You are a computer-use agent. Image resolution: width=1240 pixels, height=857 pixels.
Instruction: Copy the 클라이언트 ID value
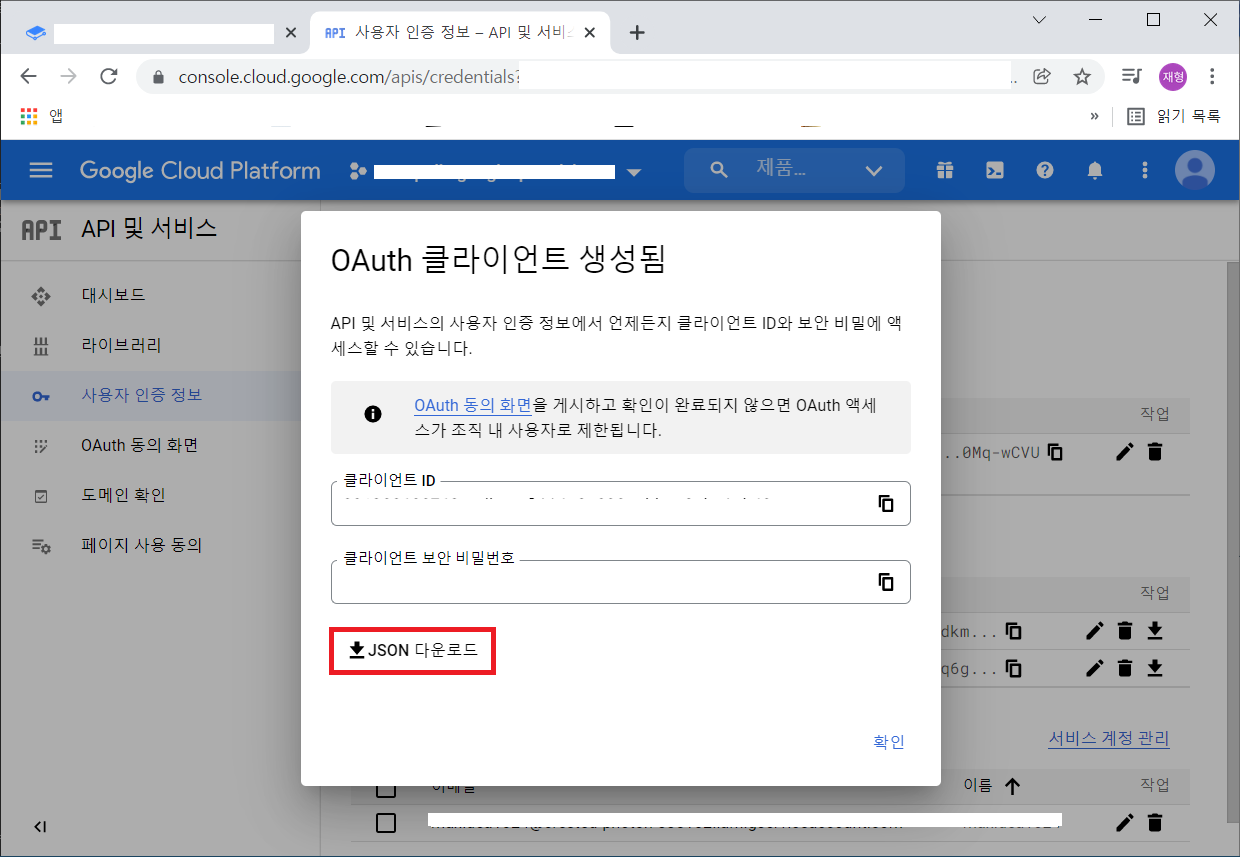[885, 503]
